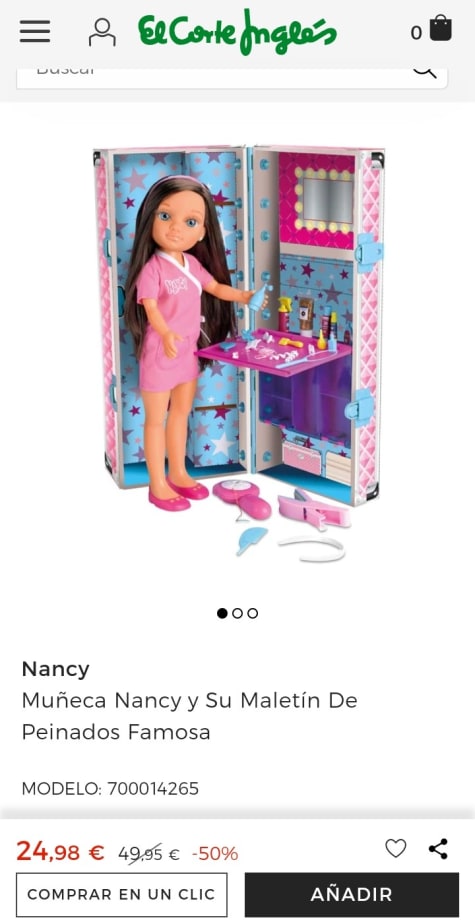
Task: Switch to the third product image dot
Action: [253, 613]
